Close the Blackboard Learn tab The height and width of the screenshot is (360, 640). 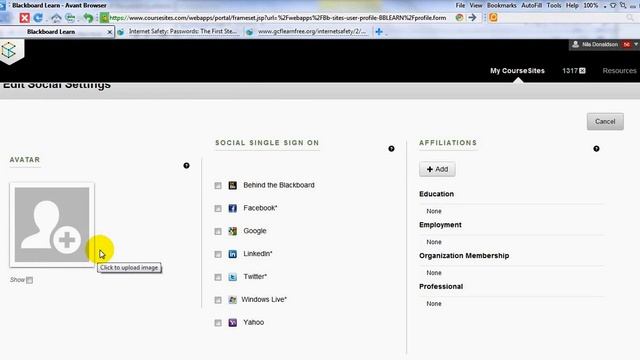(109, 32)
